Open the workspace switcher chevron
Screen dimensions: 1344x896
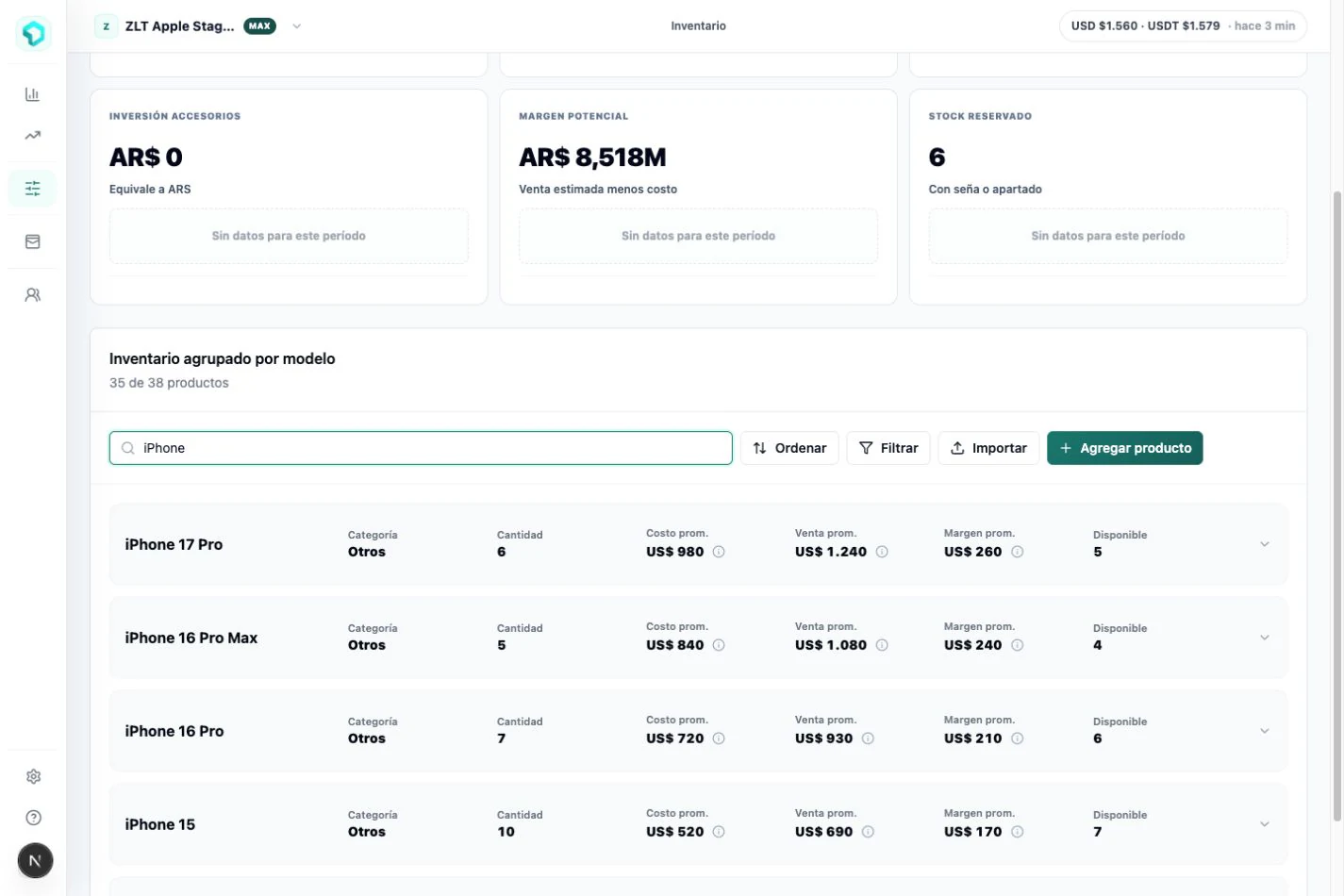(x=297, y=26)
